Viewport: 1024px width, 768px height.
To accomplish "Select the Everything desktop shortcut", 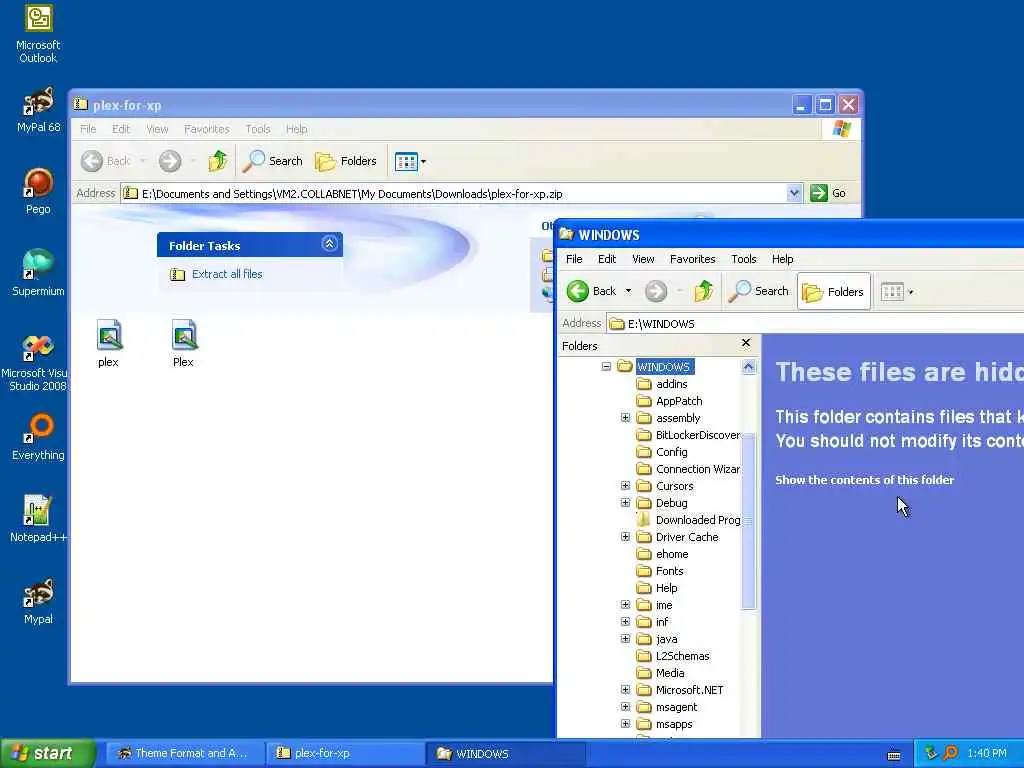I will point(38,437).
